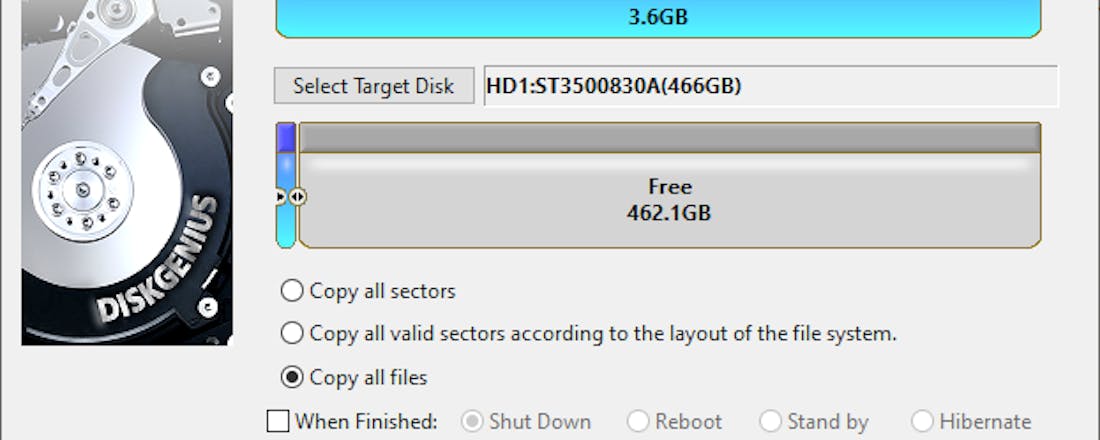Screen dimensions: 1100x440
Task: Click the partition resize handle with double arrows
Action: (x=298, y=197)
